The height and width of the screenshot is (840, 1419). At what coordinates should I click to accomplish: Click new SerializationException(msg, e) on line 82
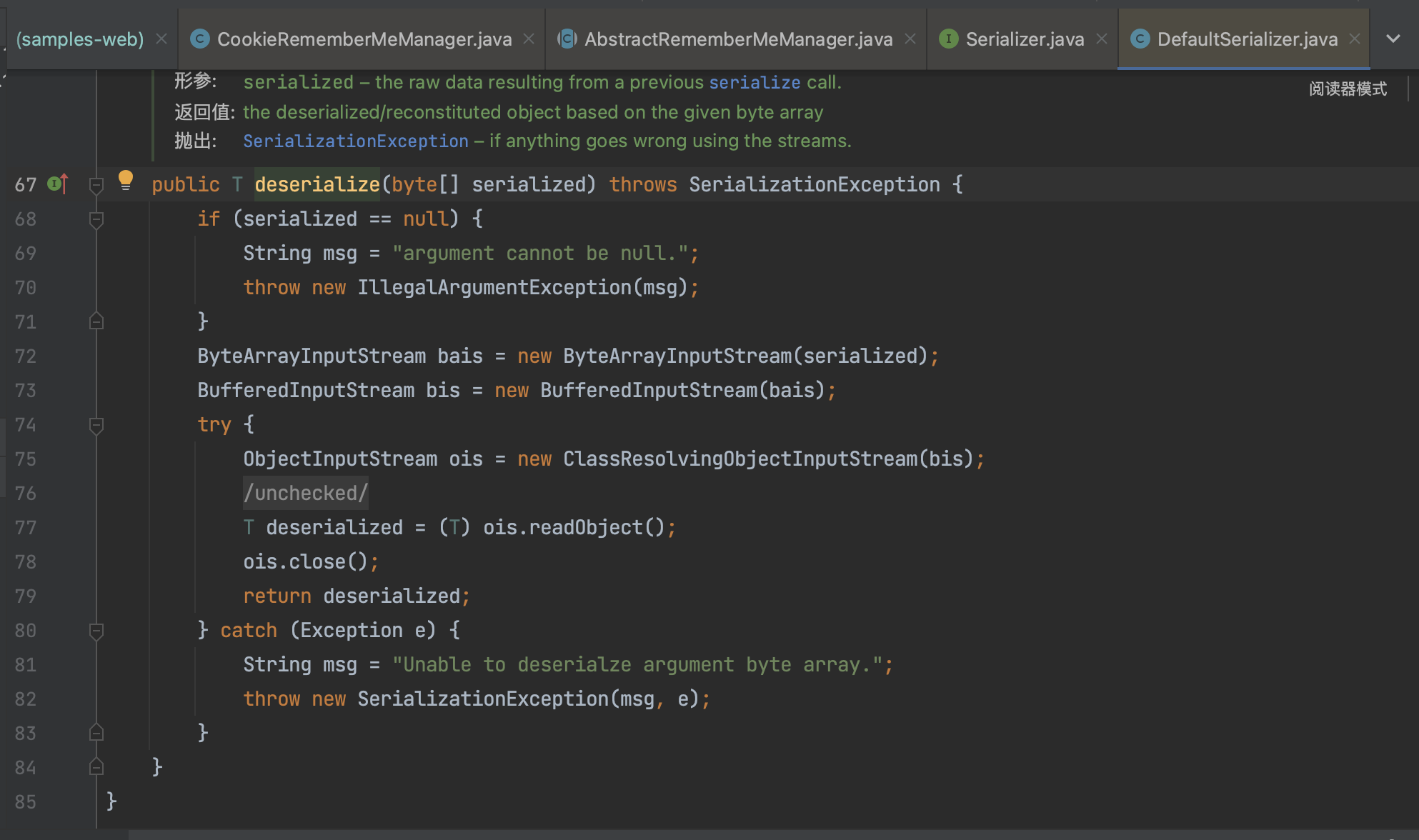(506, 699)
